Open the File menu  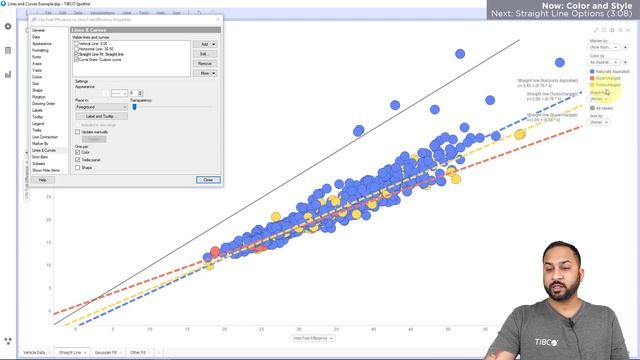click(x=48, y=13)
